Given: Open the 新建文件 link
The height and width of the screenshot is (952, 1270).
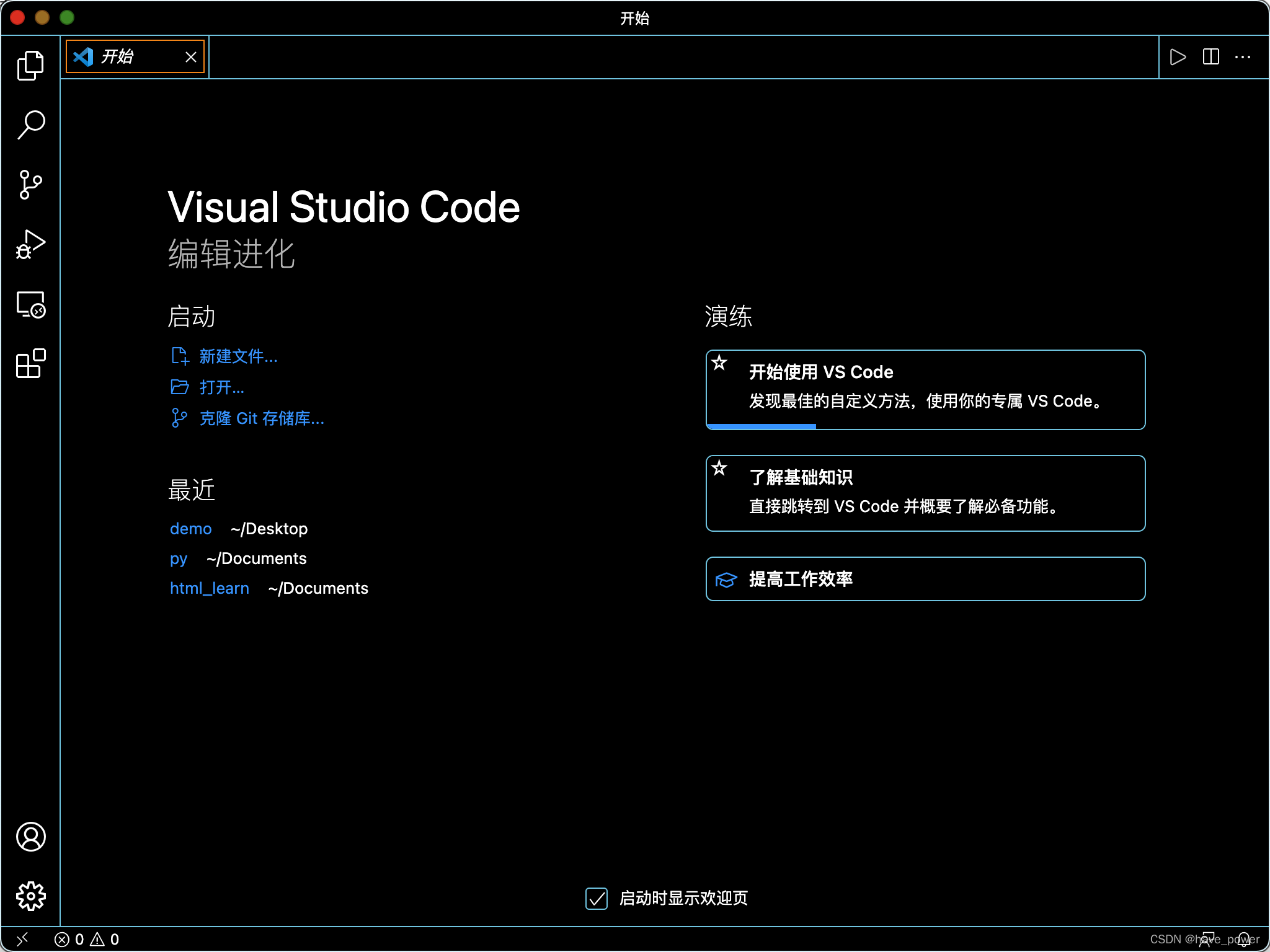Looking at the screenshot, I should [x=238, y=356].
